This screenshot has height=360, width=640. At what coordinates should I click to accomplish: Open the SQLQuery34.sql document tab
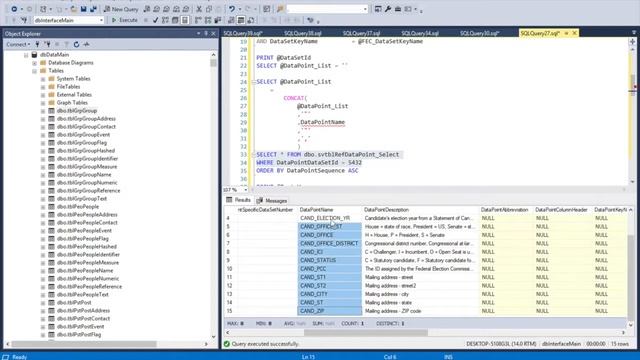click(420, 33)
